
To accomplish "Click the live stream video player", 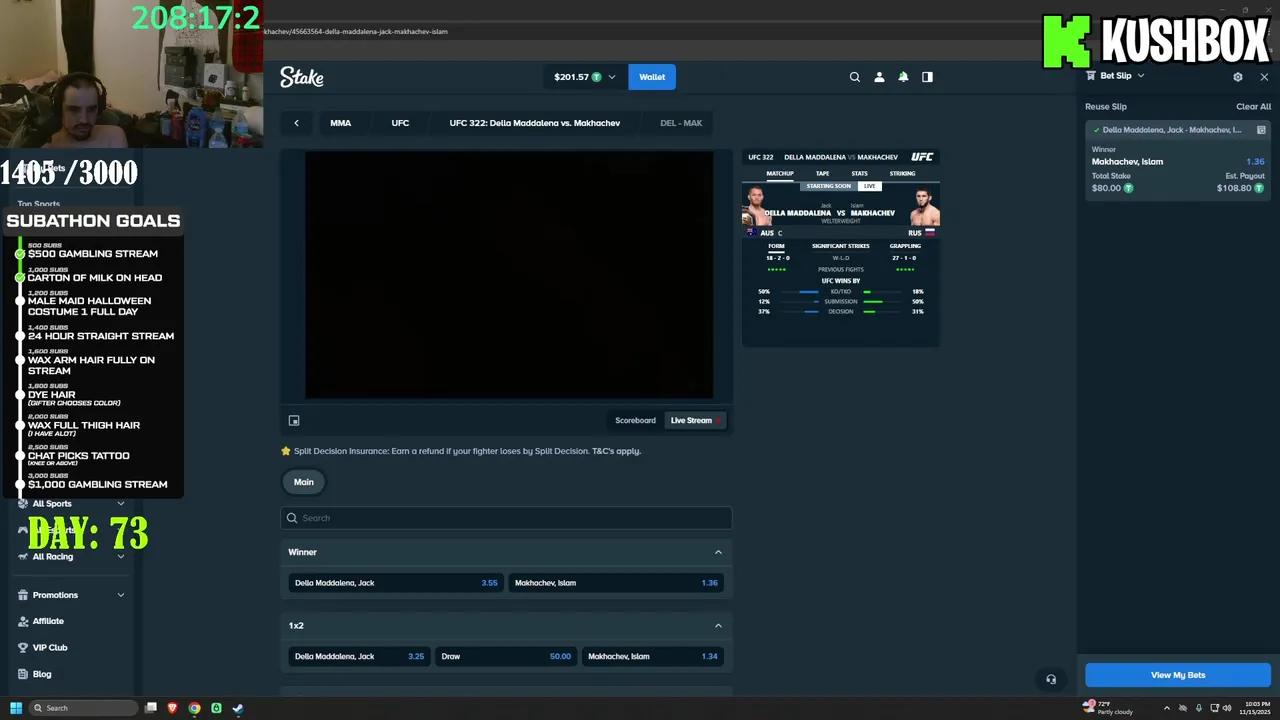I will coord(509,275).
